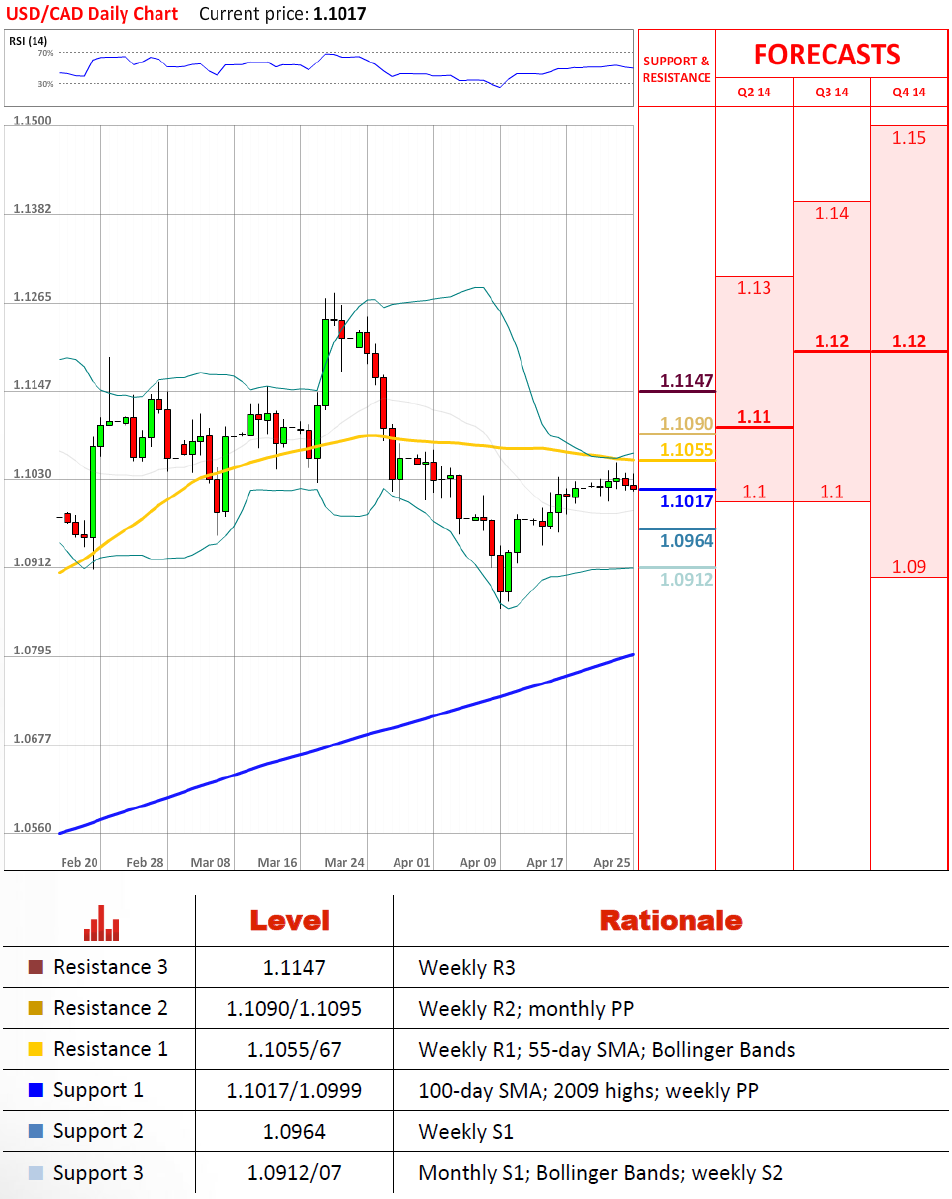Click the Resistance 1 yellow color square

(36, 1049)
